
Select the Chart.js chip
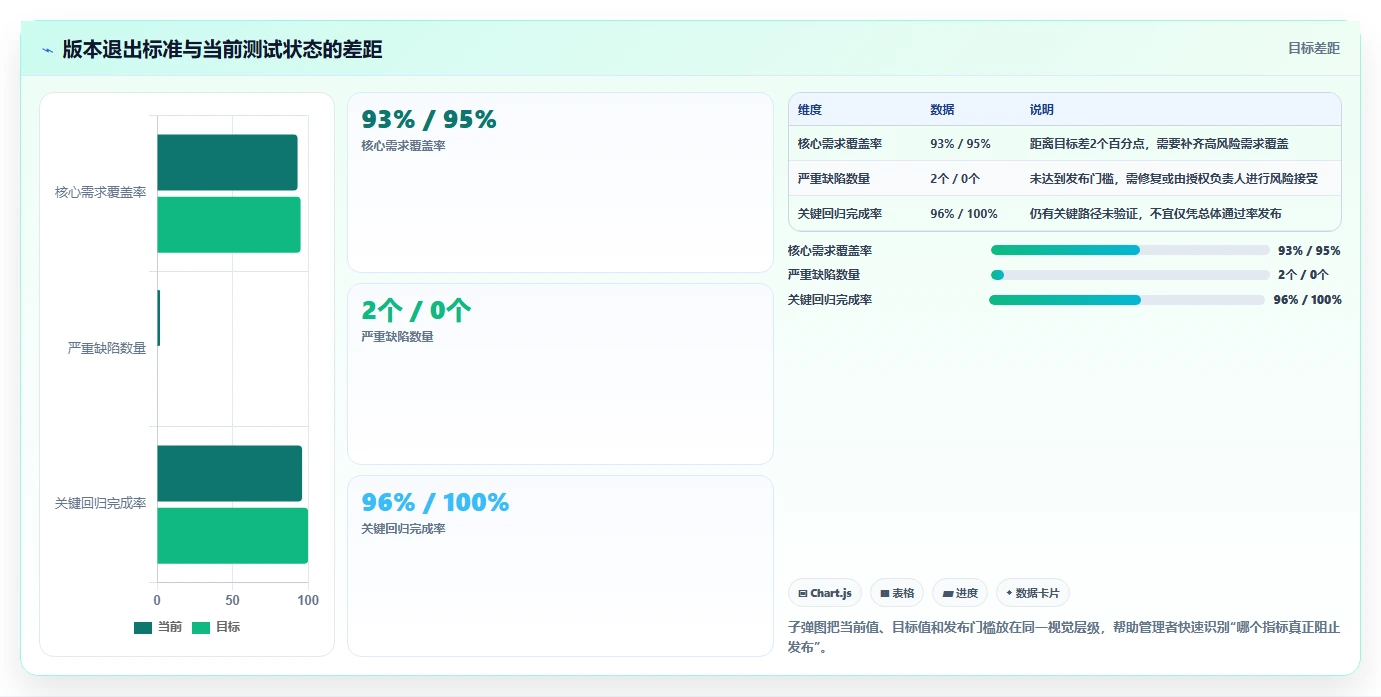825,593
